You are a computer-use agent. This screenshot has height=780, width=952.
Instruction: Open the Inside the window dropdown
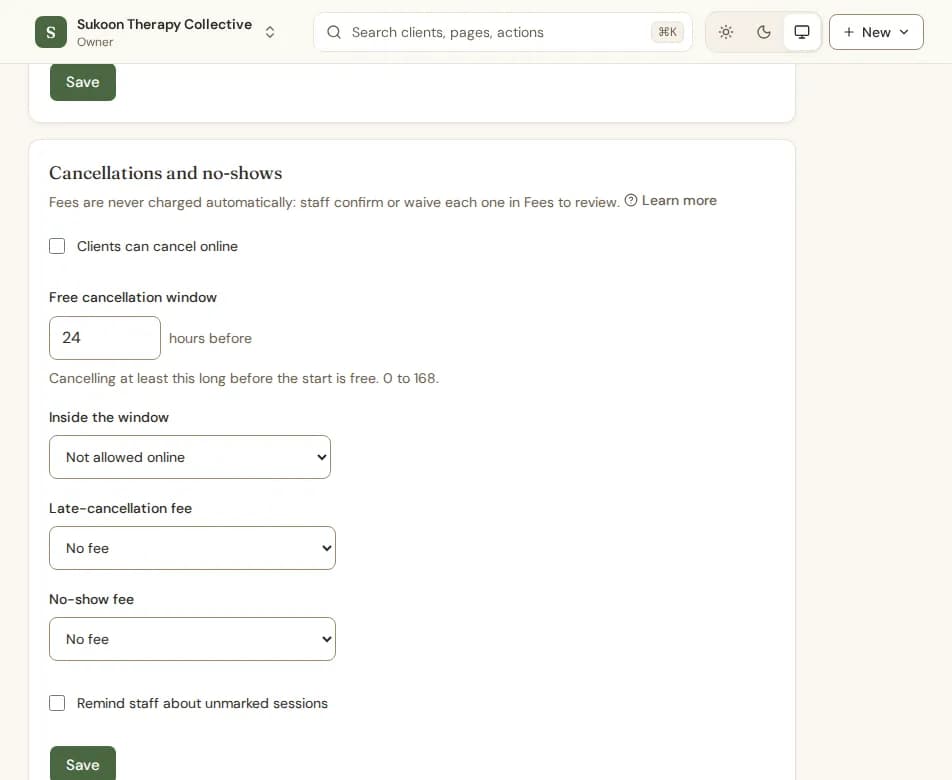coord(190,457)
